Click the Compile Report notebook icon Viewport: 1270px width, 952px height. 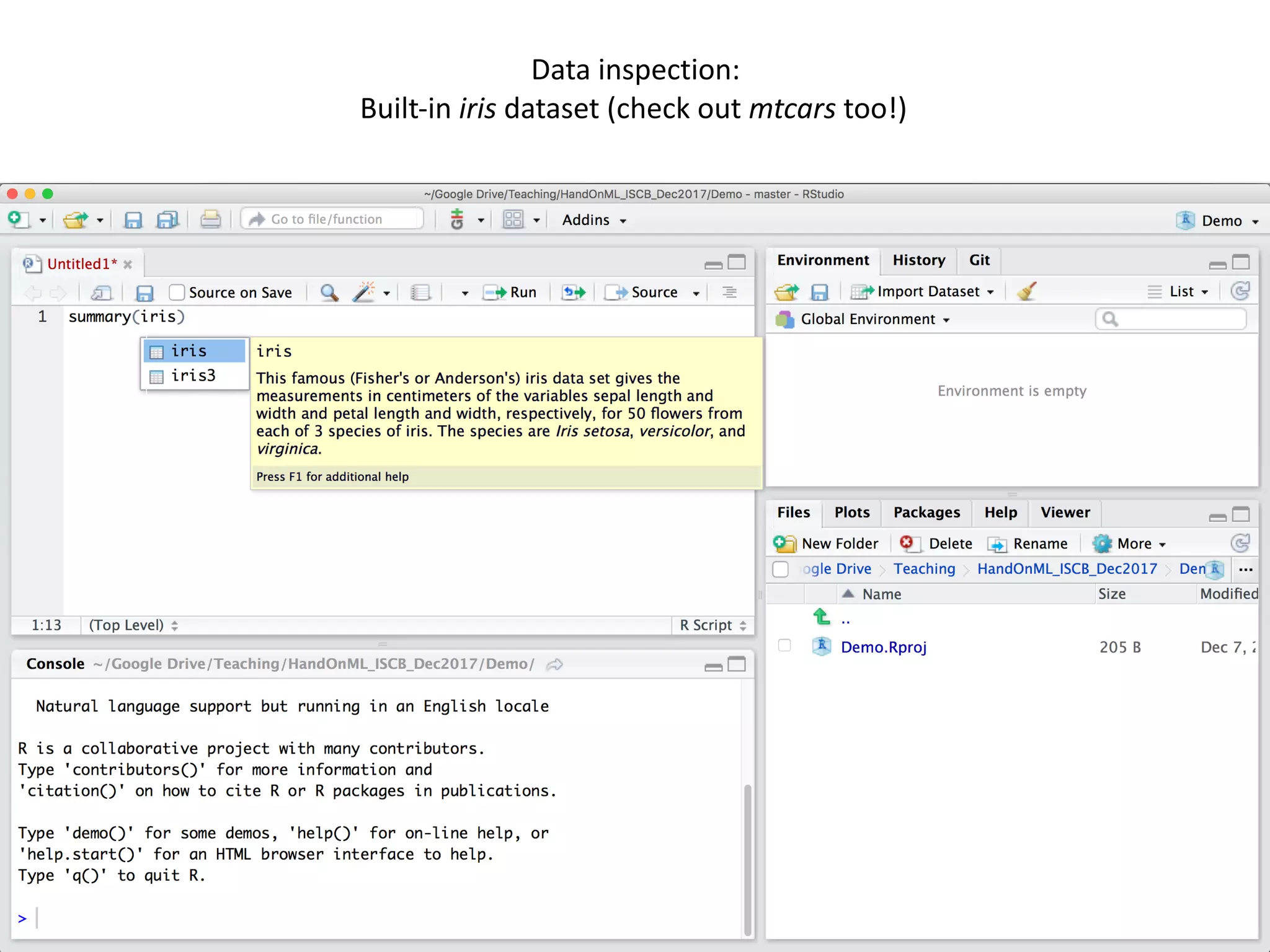420,293
